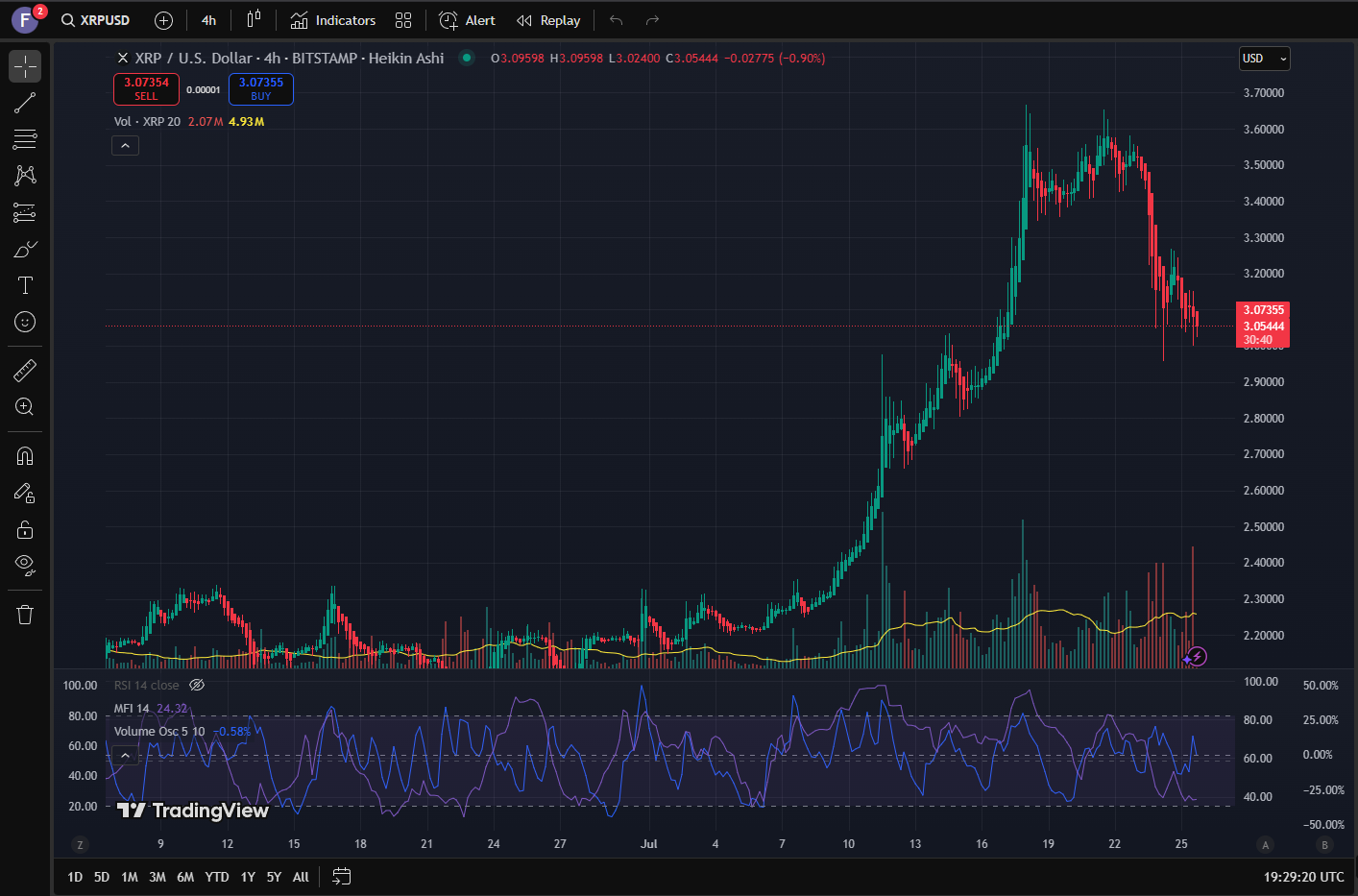This screenshot has width=1358, height=896.
Task: Open the user profile menu avatar
Action: [25, 19]
